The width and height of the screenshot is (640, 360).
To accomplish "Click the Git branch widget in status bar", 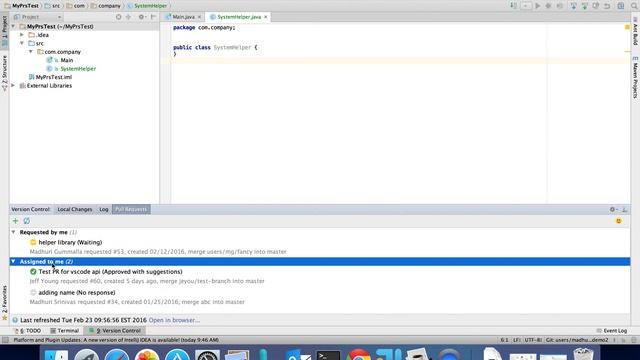I will coord(577,340).
